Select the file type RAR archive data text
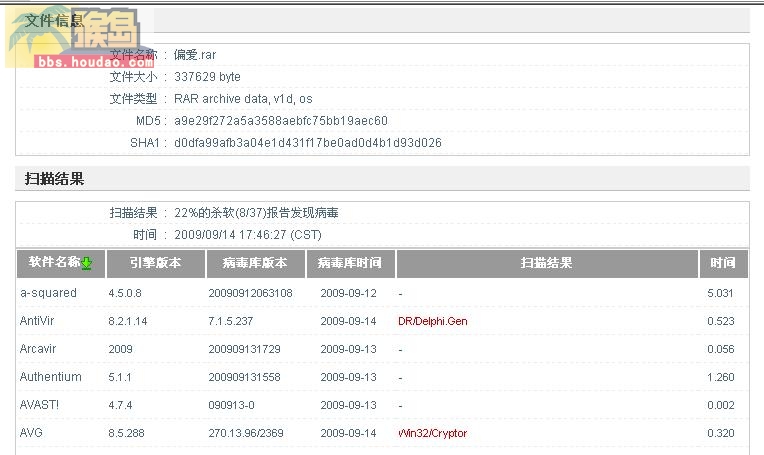 [x=243, y=99]
